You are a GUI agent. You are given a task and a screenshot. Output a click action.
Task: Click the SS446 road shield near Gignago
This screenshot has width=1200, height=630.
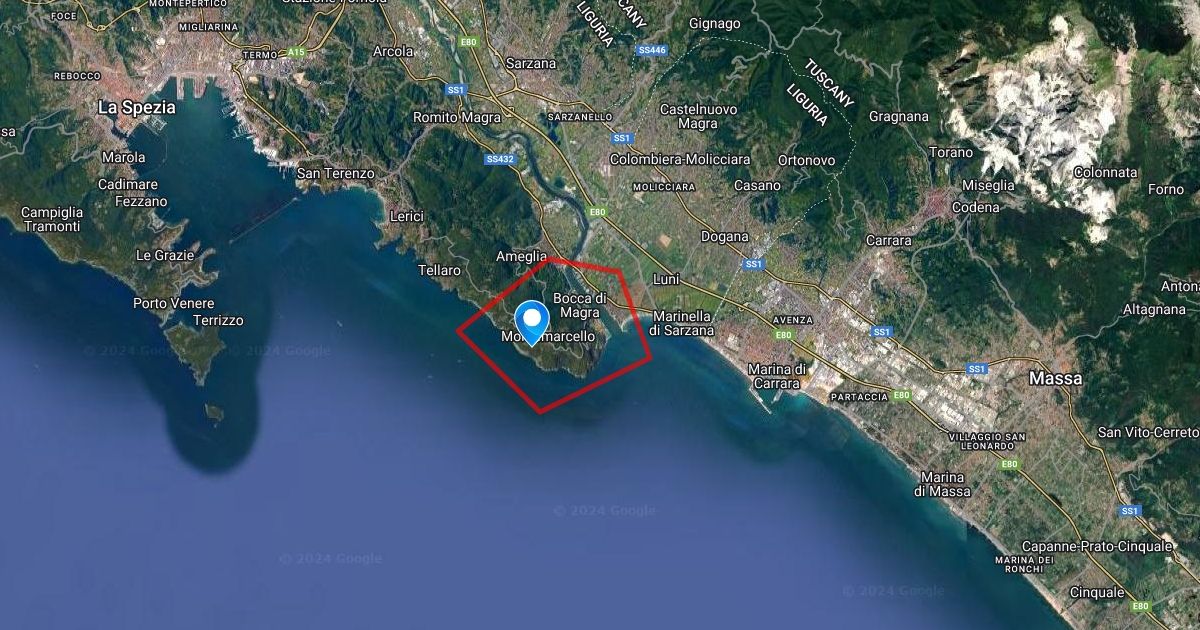[x=652, y=49]
